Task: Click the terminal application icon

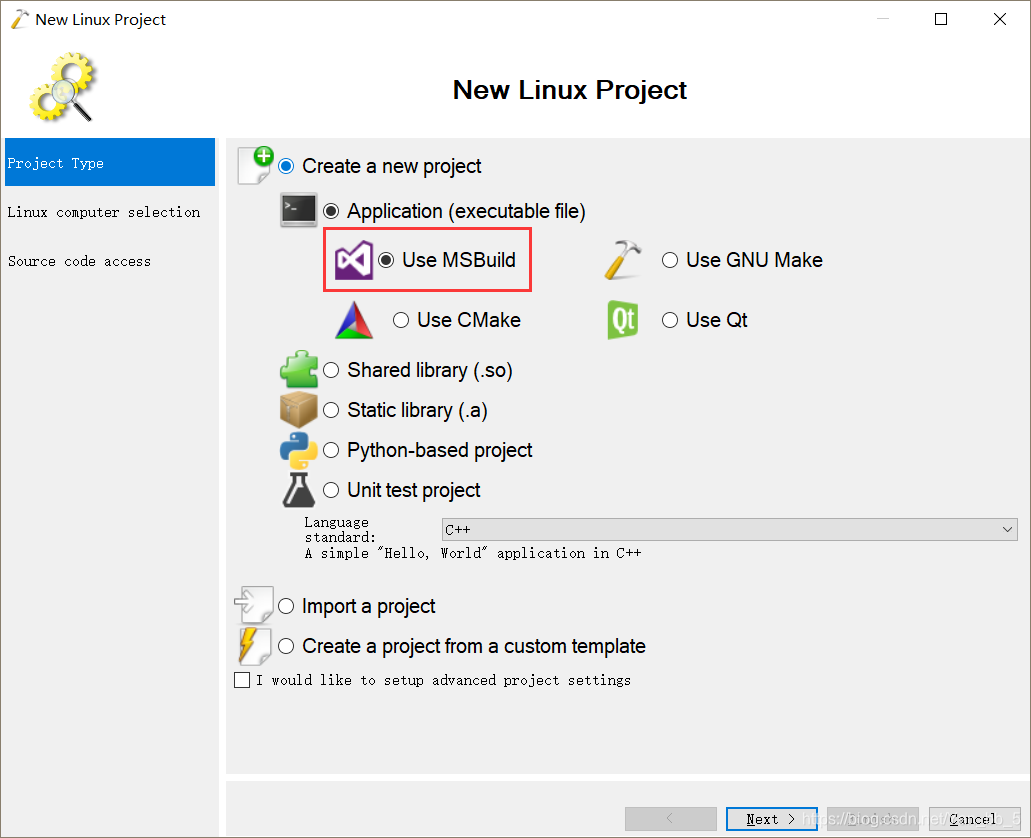Action: pos(299,210)
